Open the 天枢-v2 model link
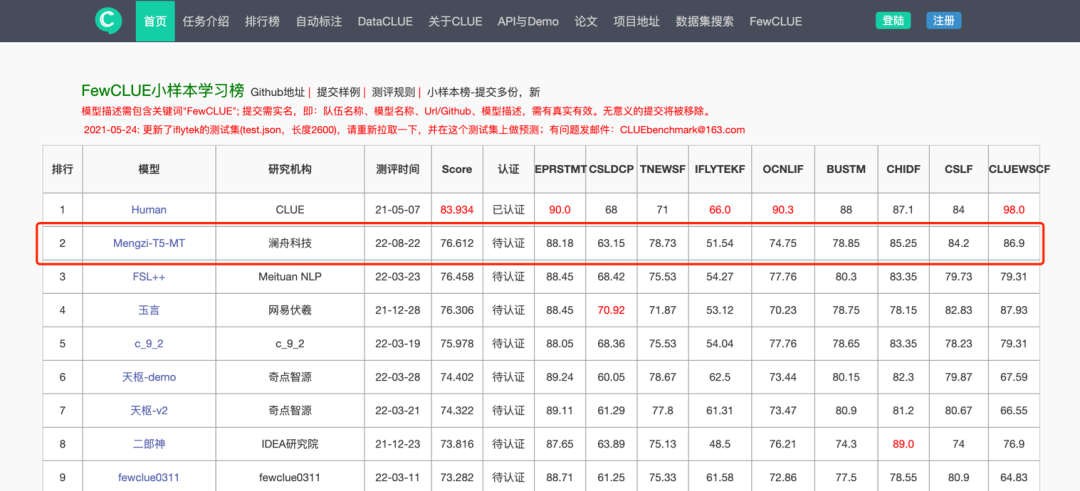 [x=149, y=410]
